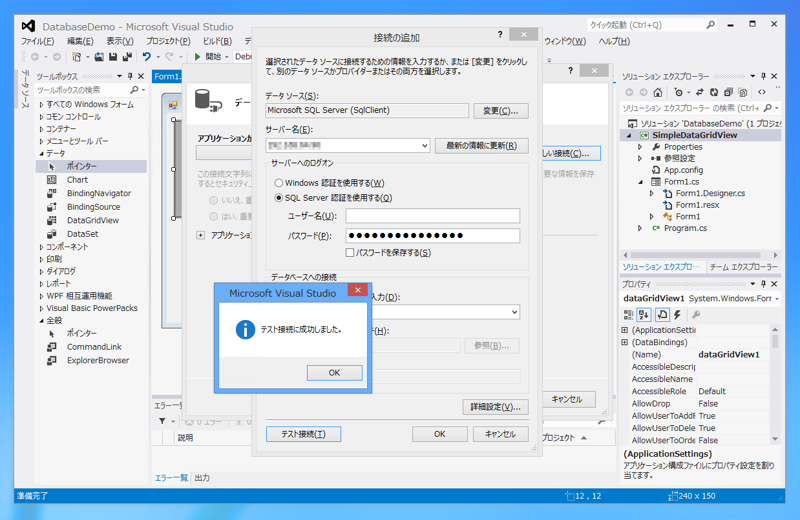Screen dimensions: 800x520
Task: Click the Form1 document tab
Action: pyautogui.click(x=167, y=77)
